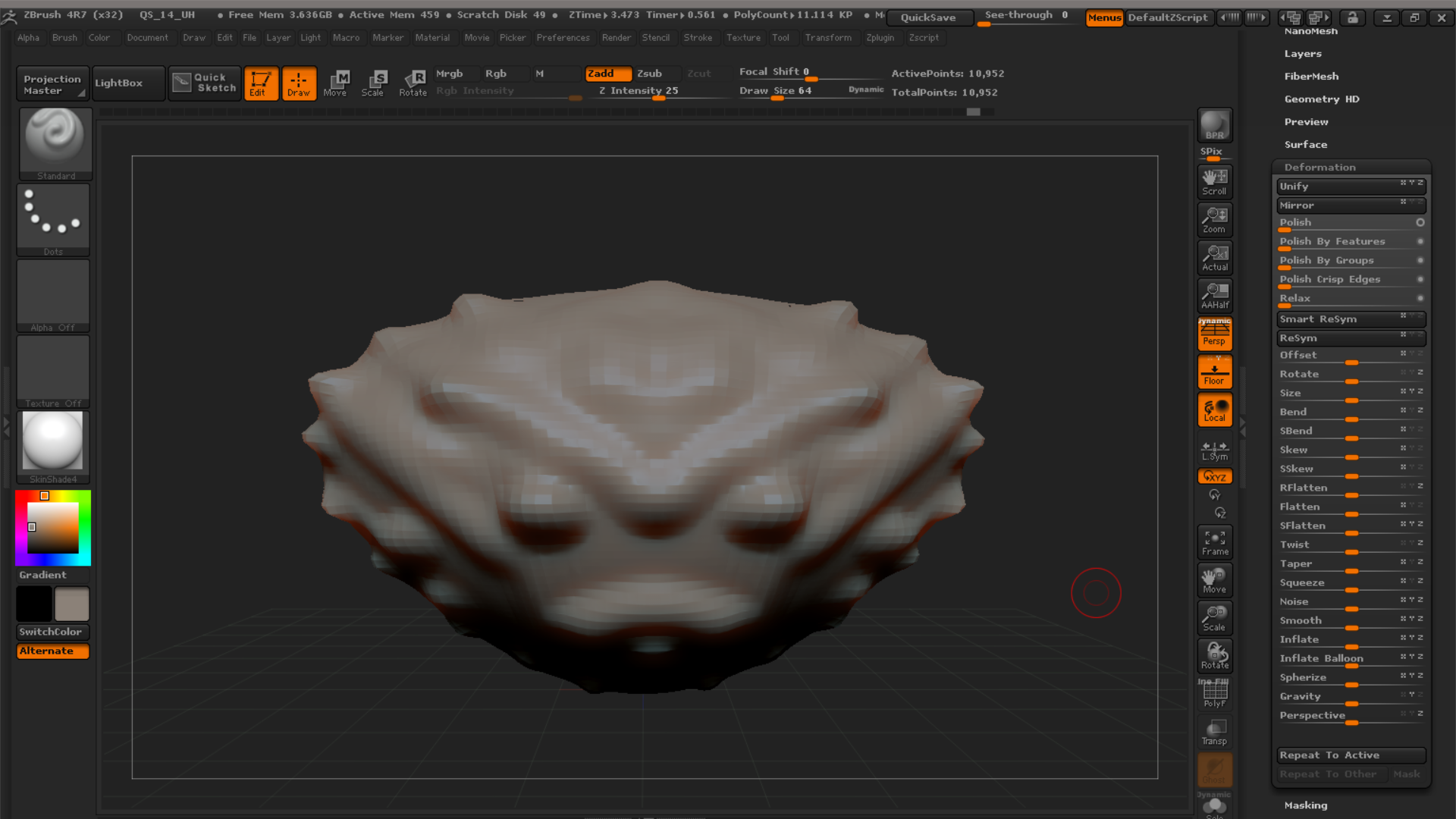Activate the Zoom canvas icon

click(1214, 219)
